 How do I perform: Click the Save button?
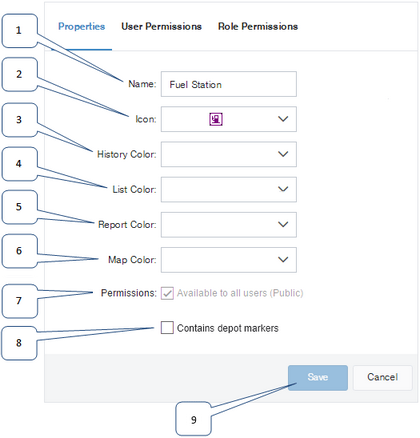pyautogui.click(x=318, y=378)
